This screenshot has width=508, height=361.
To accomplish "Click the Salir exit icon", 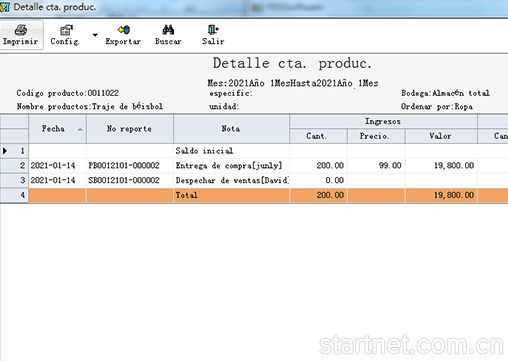I will coord(213,30).
